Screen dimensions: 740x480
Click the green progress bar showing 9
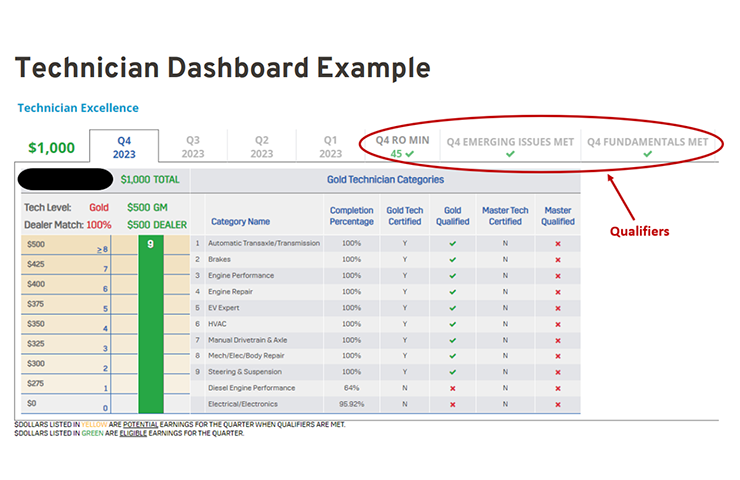[150, 325]
